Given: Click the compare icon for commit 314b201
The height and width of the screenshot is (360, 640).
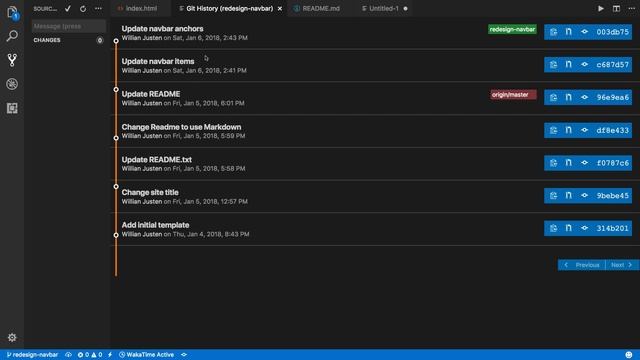Looking at the screenshot, I should pos(569,228).
